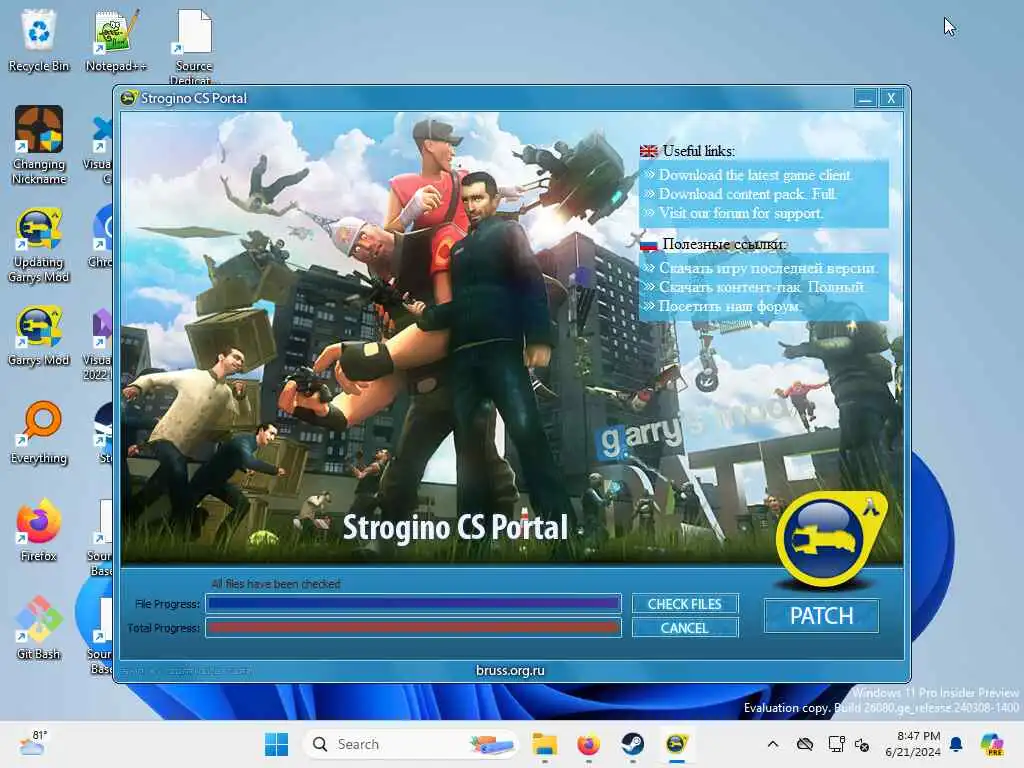Click the CHECK FILES button

684,604
